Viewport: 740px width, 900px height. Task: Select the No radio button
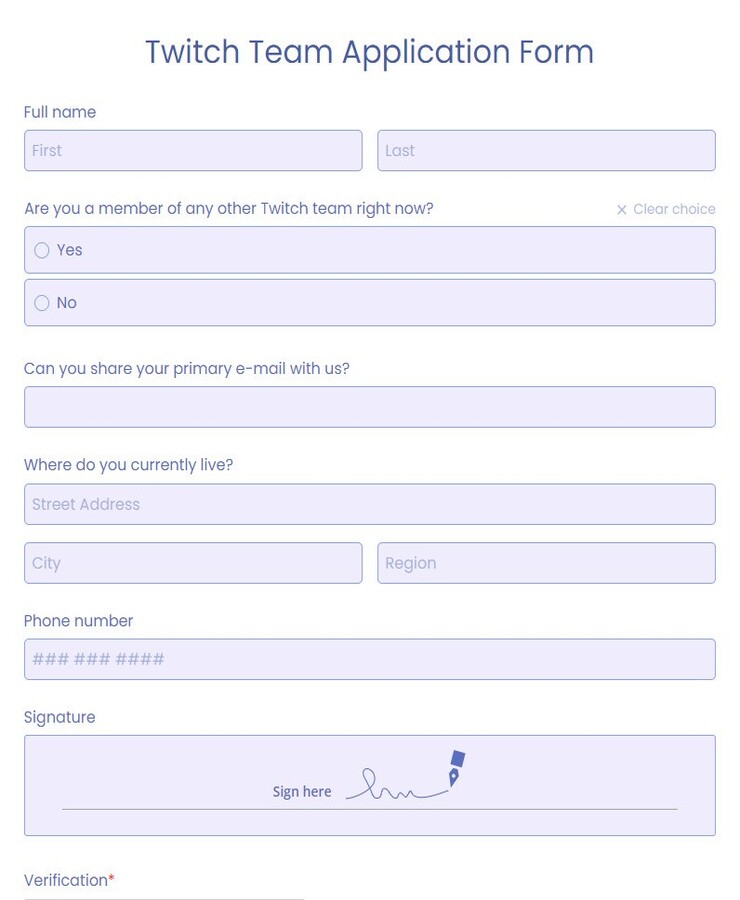pyautogui.click(x=41, y=303)
